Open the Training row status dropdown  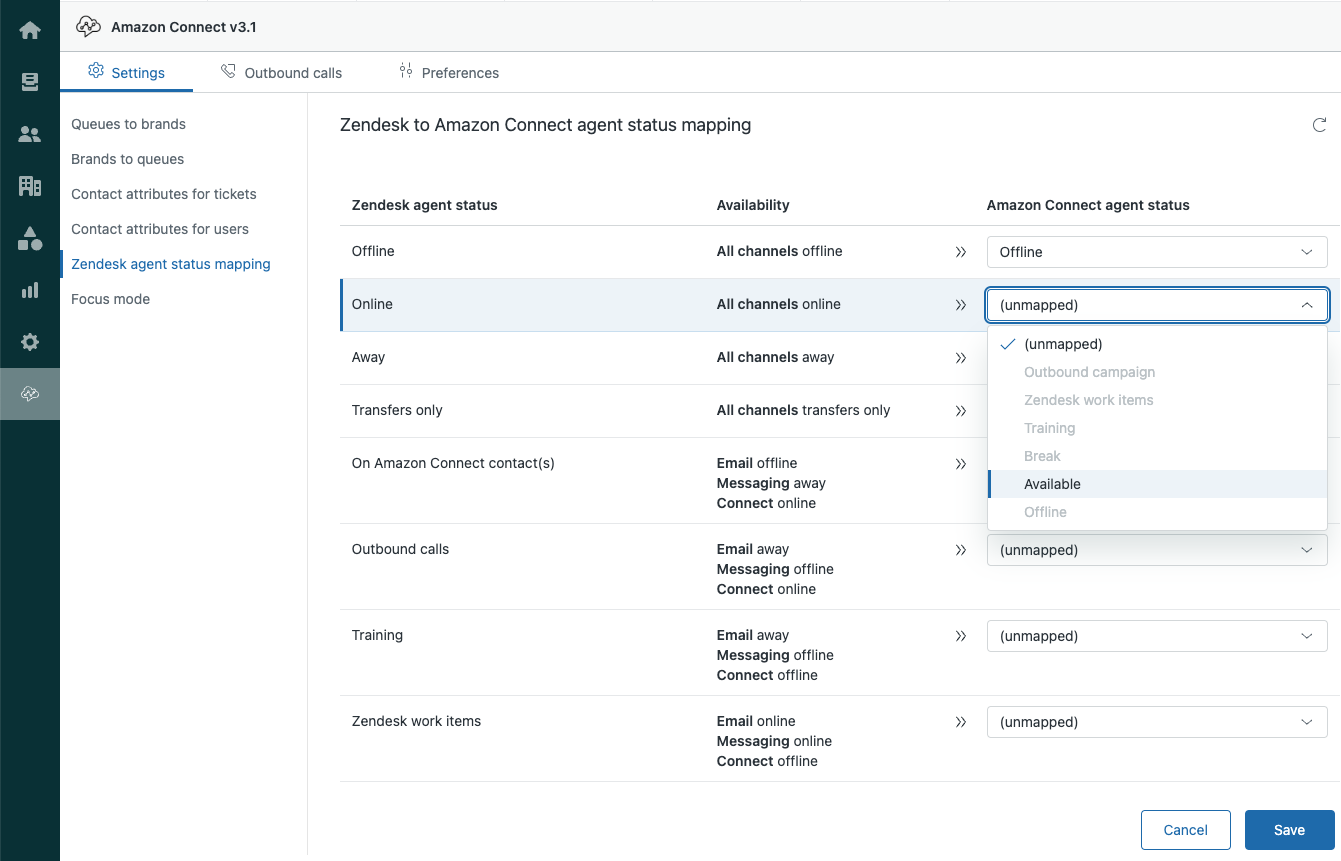1156,636
